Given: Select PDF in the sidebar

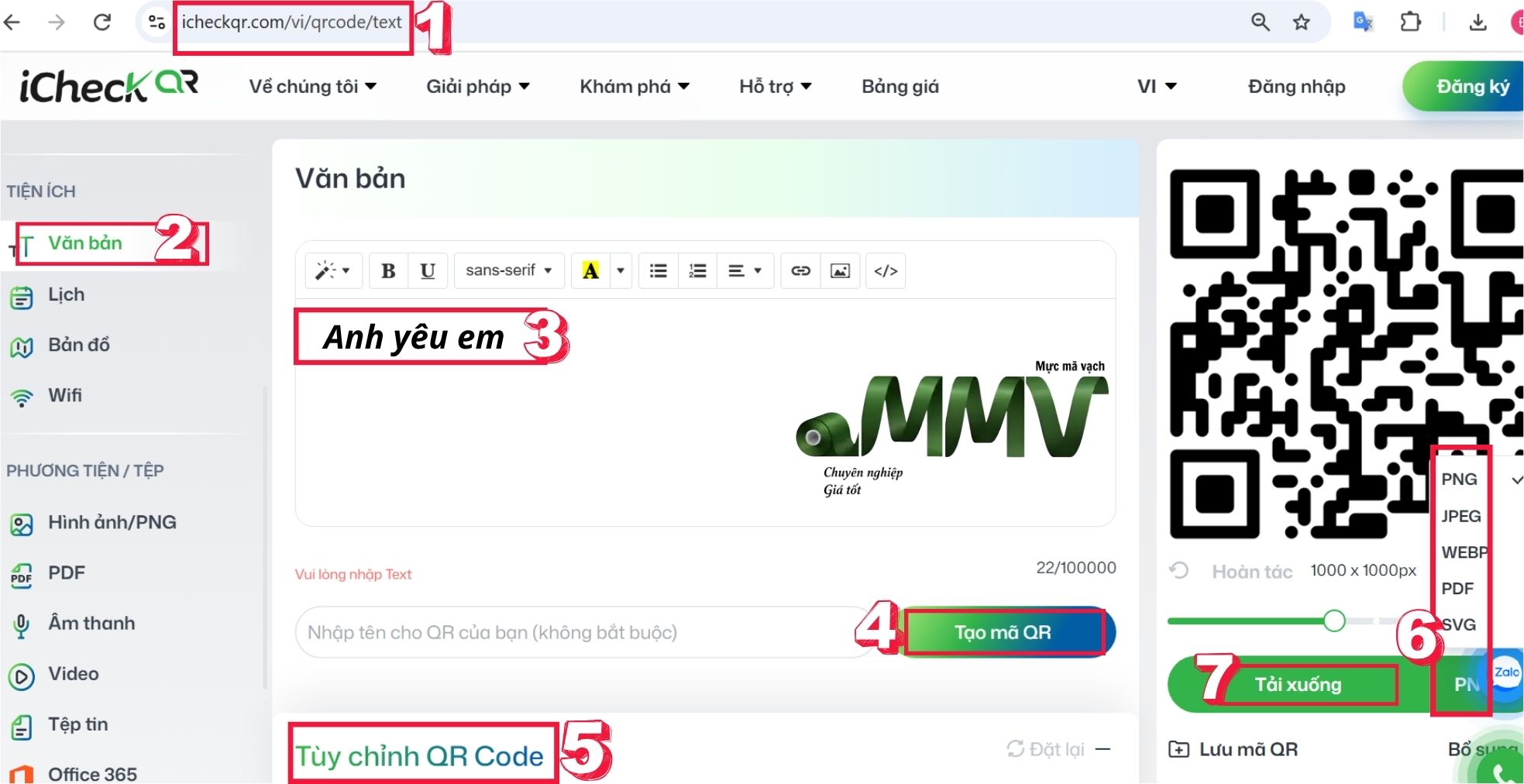Looking at the screenshot, I should (x=66, y=573).
